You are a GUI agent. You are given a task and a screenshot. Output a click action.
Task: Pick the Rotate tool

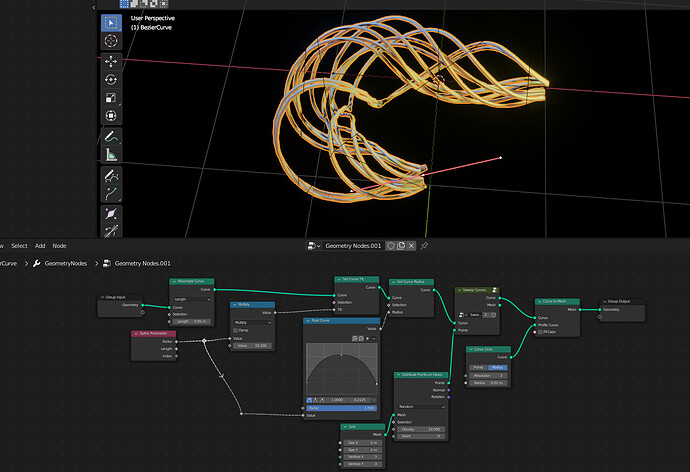pyautogui.click(x=111, y=80)
